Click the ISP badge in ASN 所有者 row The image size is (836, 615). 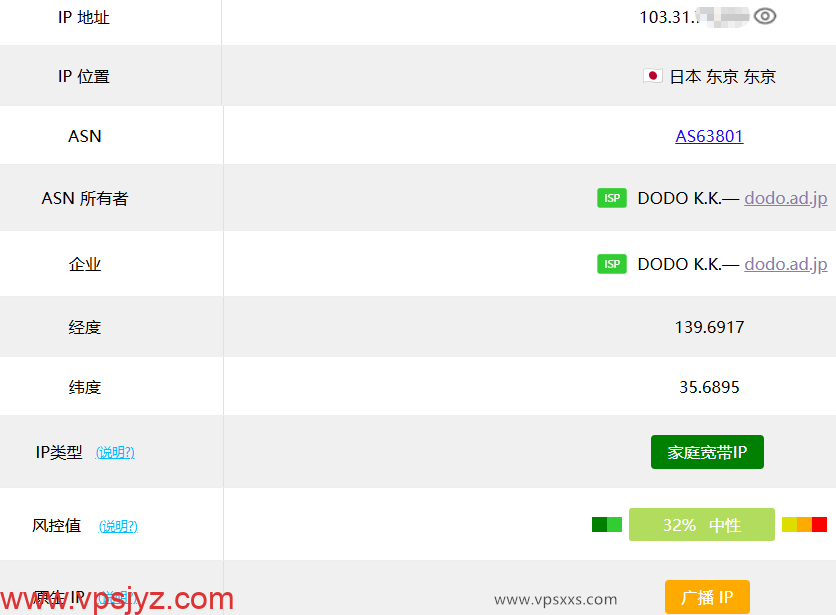tap(612, 198)
